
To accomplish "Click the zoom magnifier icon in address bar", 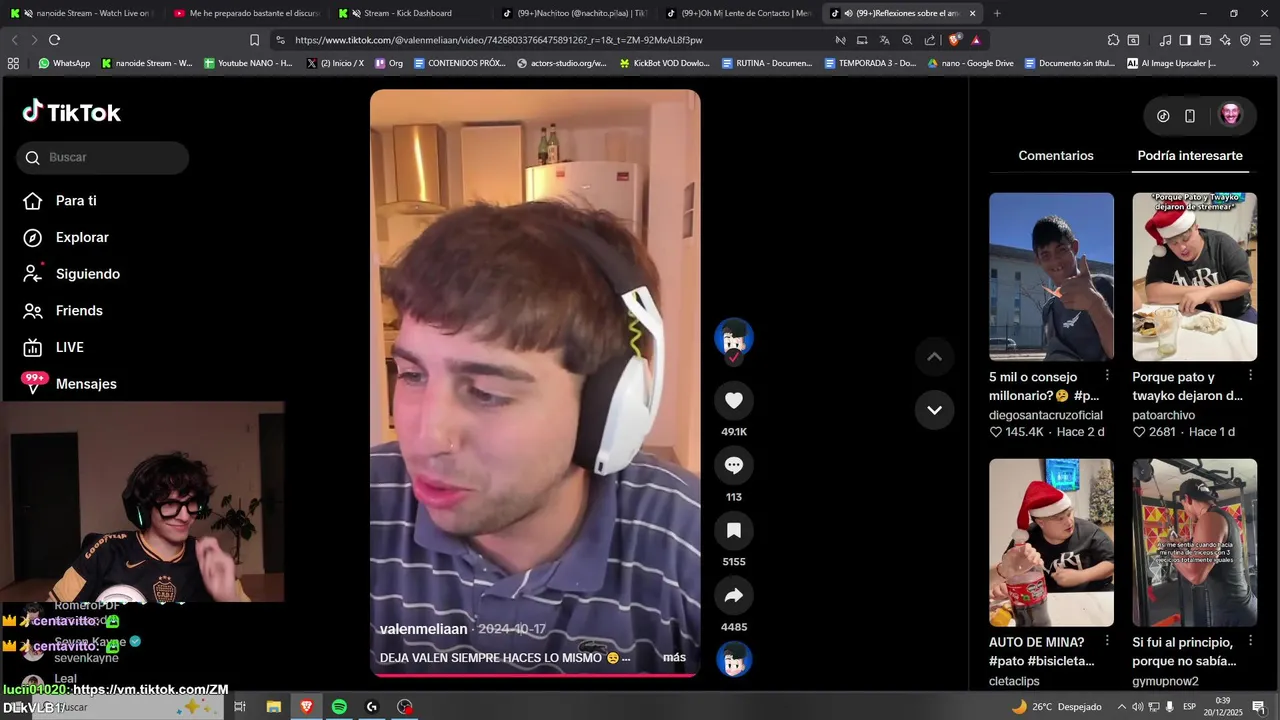I will point(907,40).
